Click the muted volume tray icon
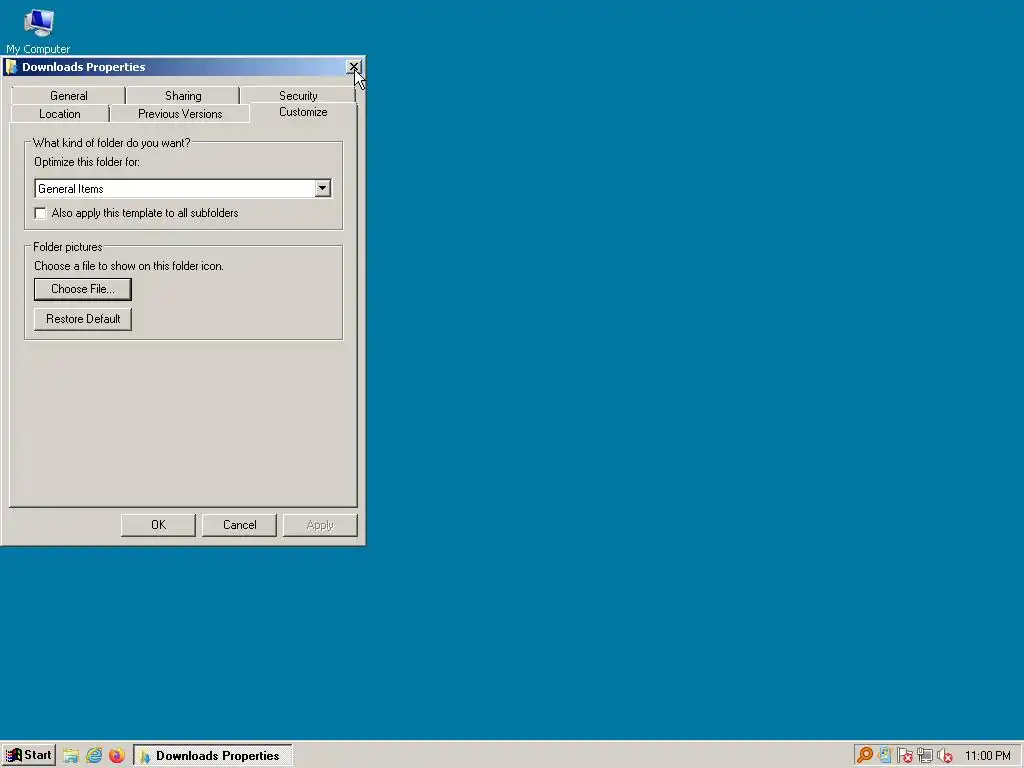Viewport: 1024px width, 768px height. pos(945,756)
